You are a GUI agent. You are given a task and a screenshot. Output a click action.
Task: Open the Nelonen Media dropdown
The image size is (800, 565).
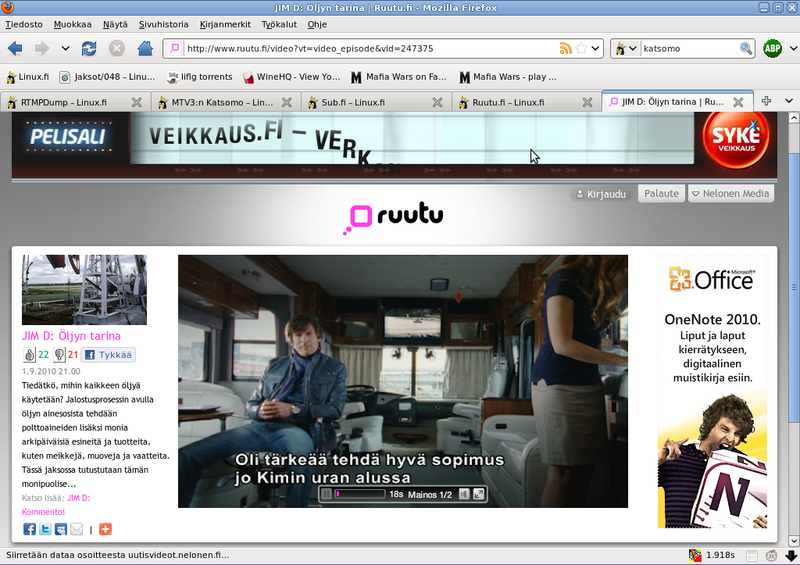click(x=730, y=194)
